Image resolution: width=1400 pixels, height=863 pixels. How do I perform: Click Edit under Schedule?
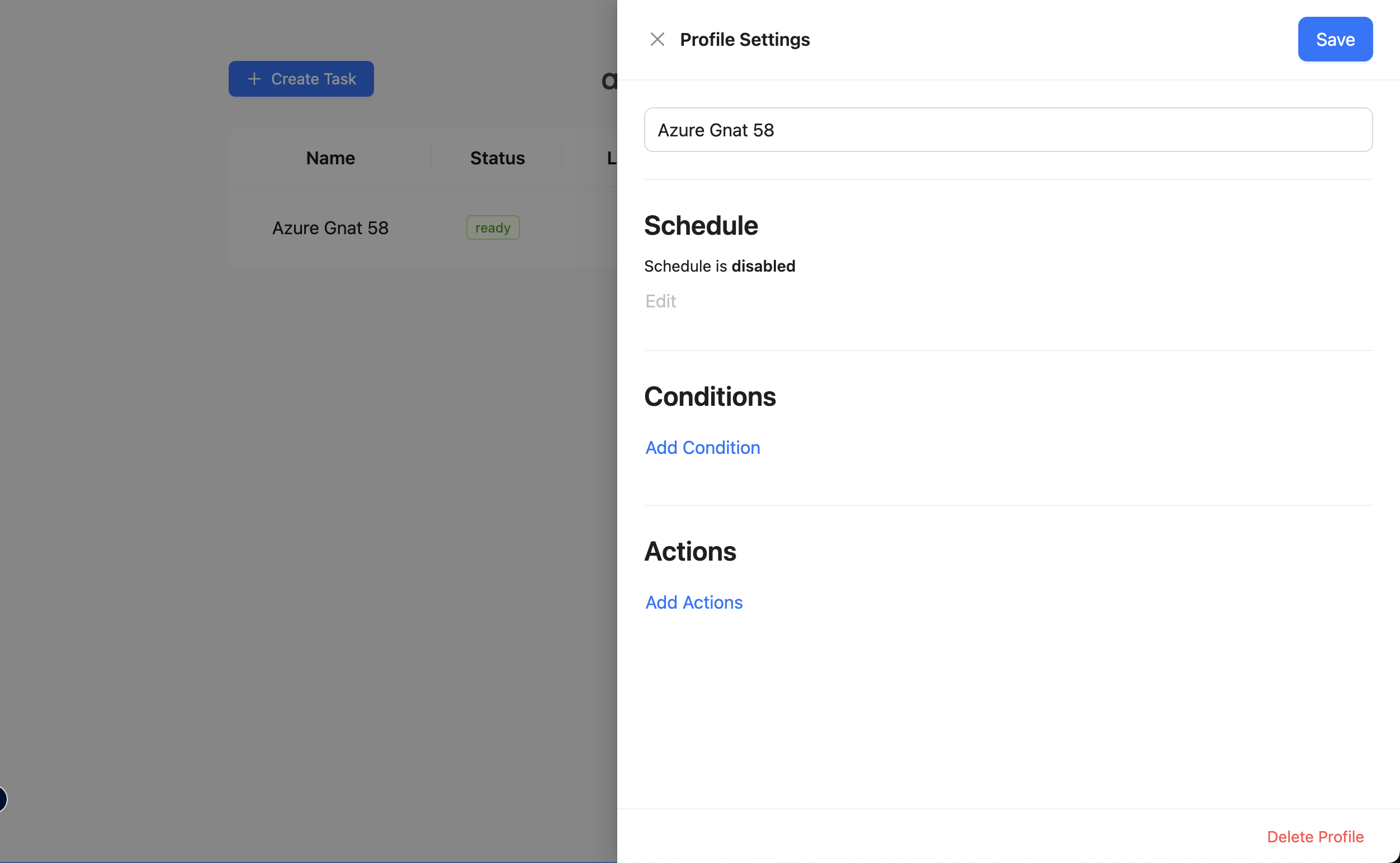pyautogui.click(x=661, y=301)
